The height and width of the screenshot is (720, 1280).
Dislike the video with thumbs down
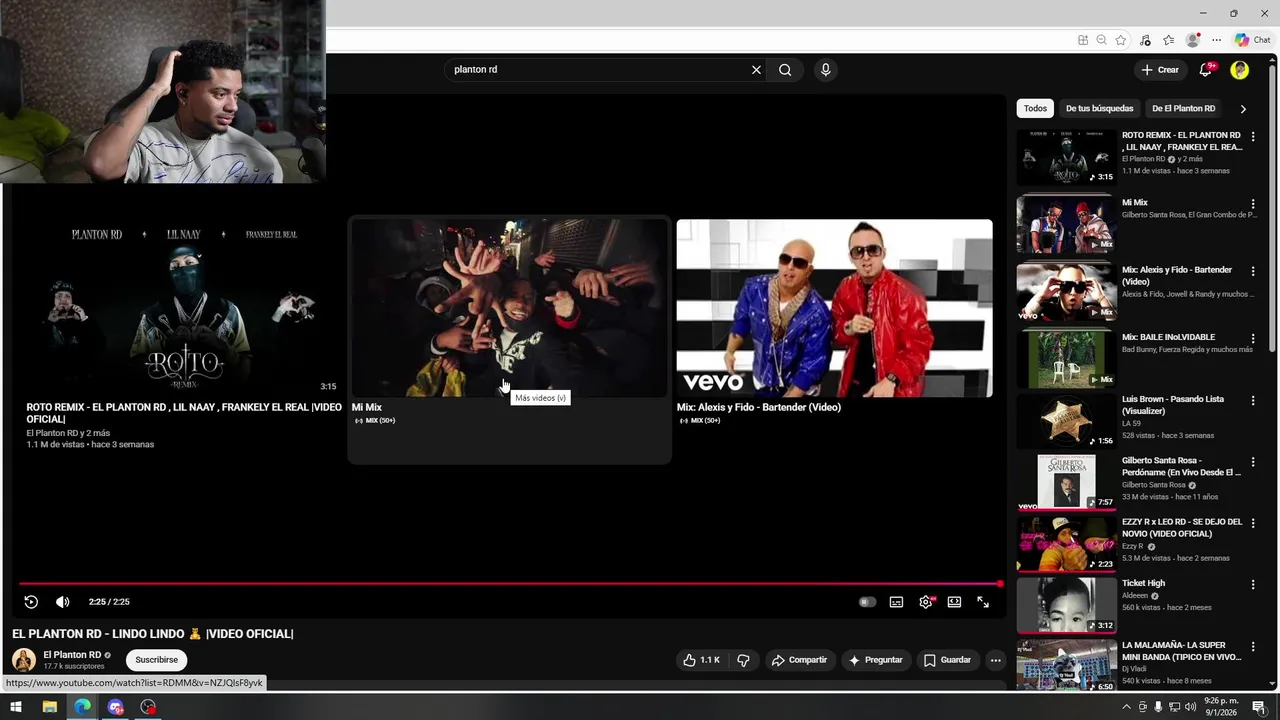point(743,660)
